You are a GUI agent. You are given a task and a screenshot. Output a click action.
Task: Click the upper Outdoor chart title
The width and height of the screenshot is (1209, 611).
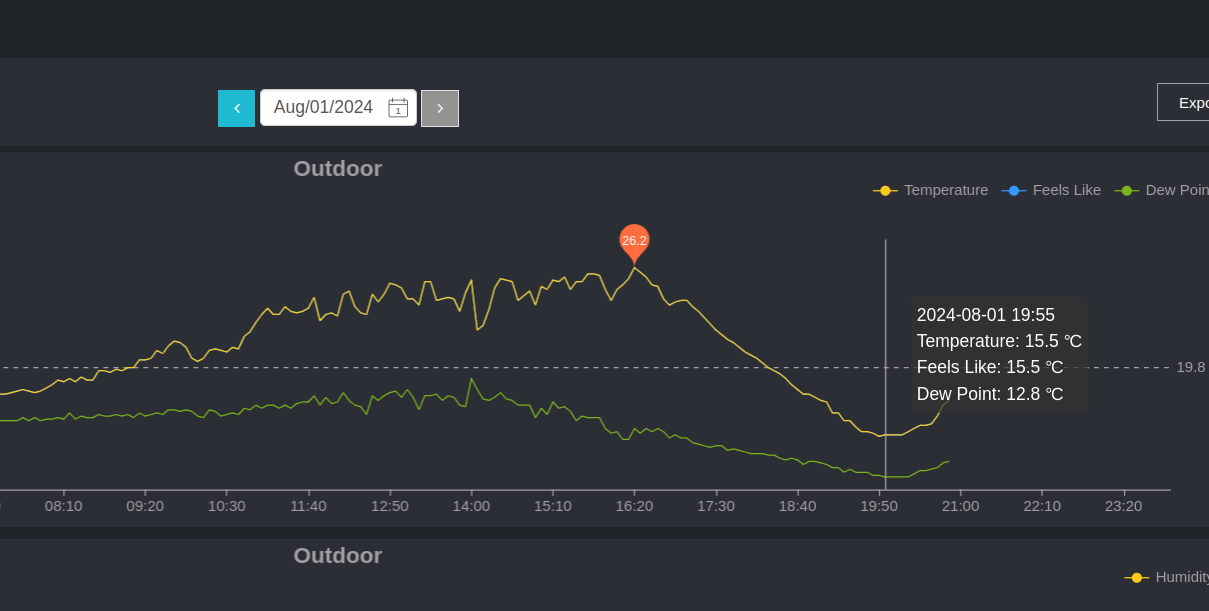pyautogui.click(x=338, y=168)
